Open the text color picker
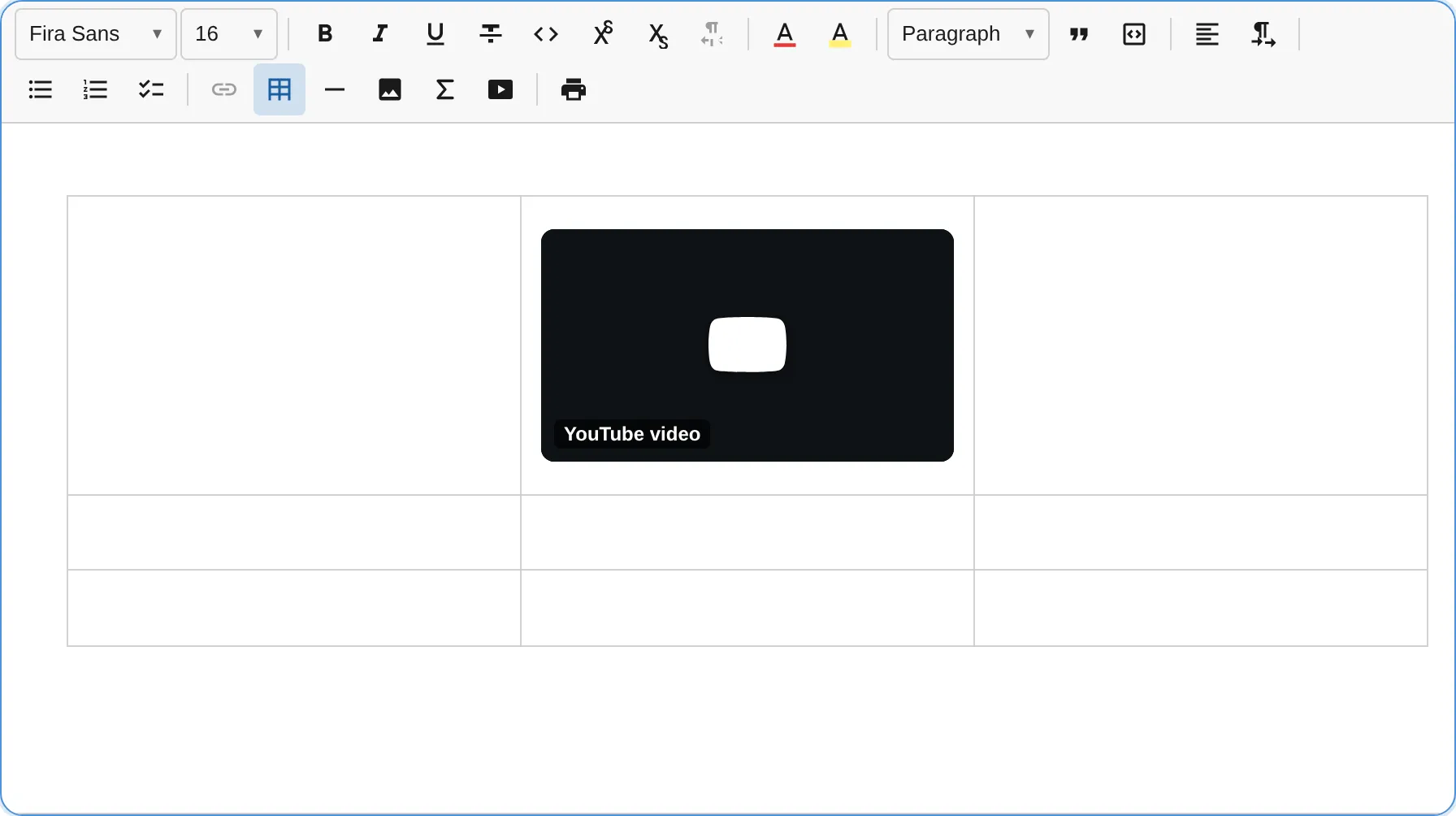 pos(785,34)
